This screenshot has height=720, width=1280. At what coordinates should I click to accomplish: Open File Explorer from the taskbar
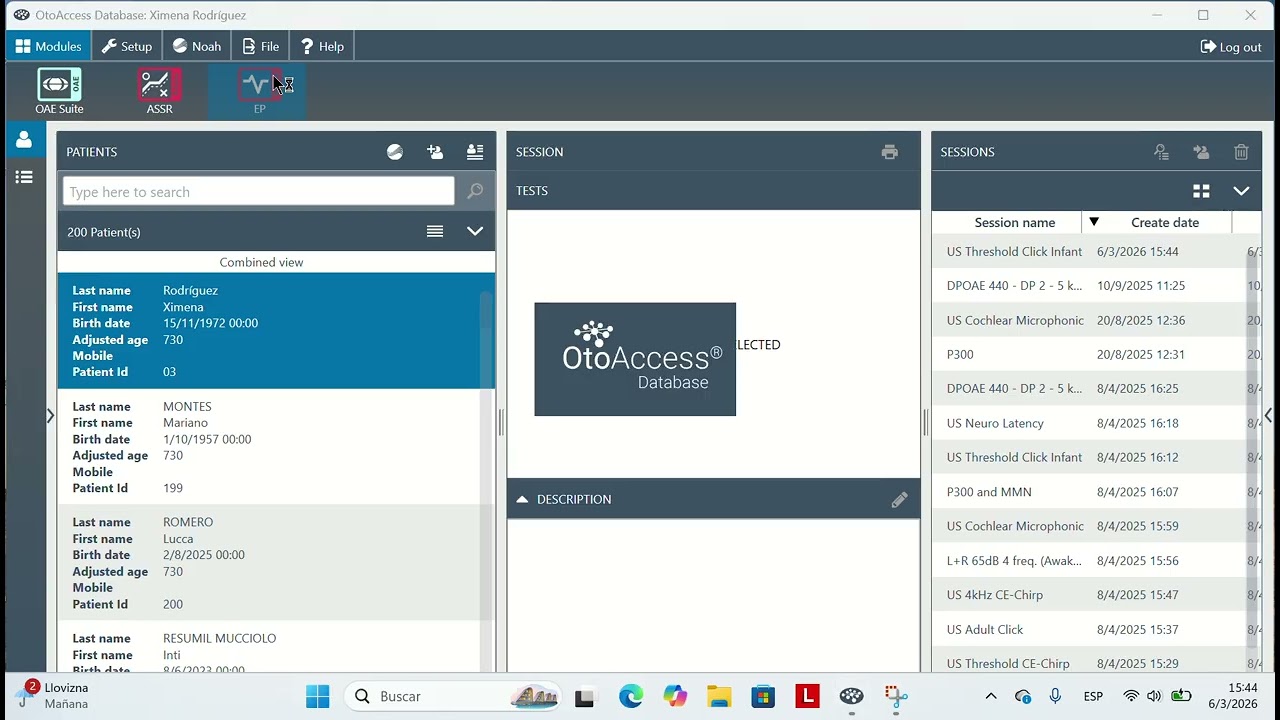tap(719, 696)
